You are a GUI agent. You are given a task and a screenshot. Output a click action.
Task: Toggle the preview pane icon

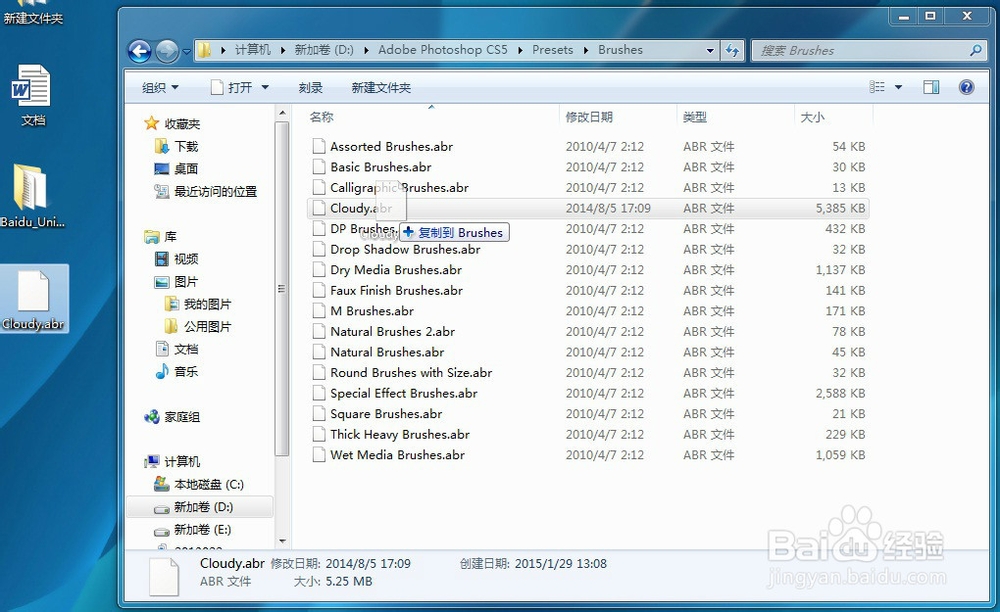931,87
